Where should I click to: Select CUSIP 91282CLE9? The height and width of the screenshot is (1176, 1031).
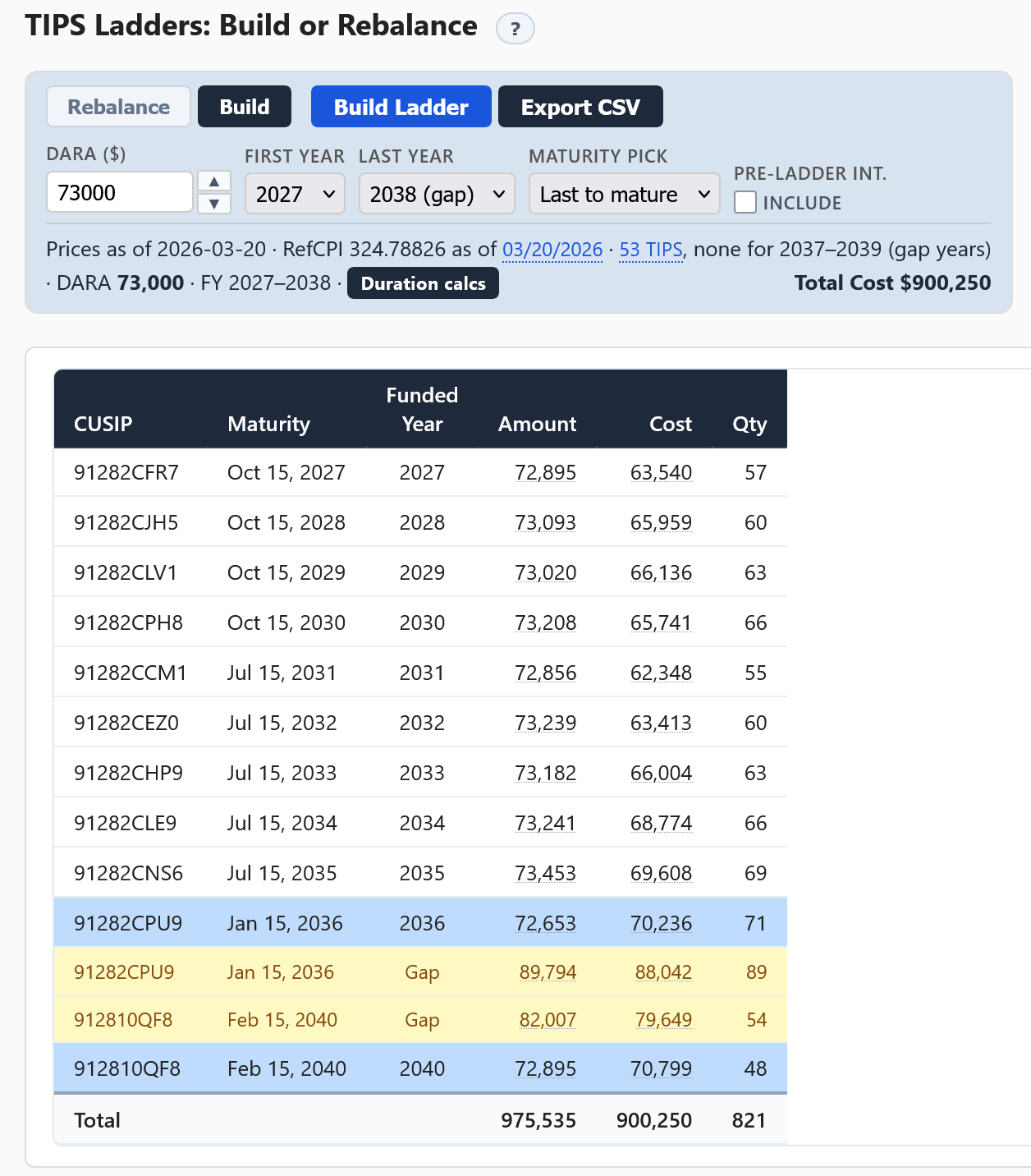pos(126,823)
